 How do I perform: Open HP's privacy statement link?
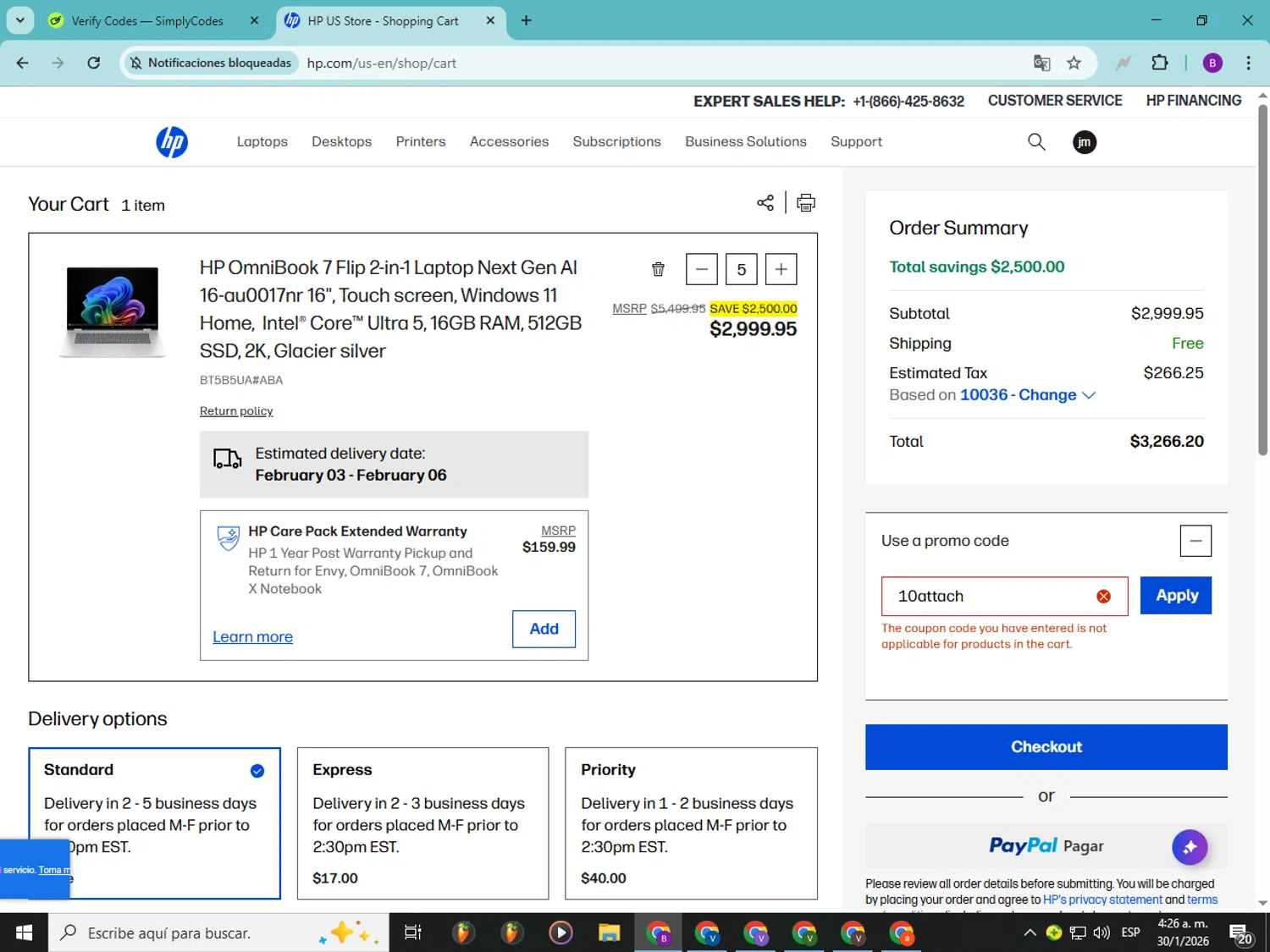[x=1102, y=900]
